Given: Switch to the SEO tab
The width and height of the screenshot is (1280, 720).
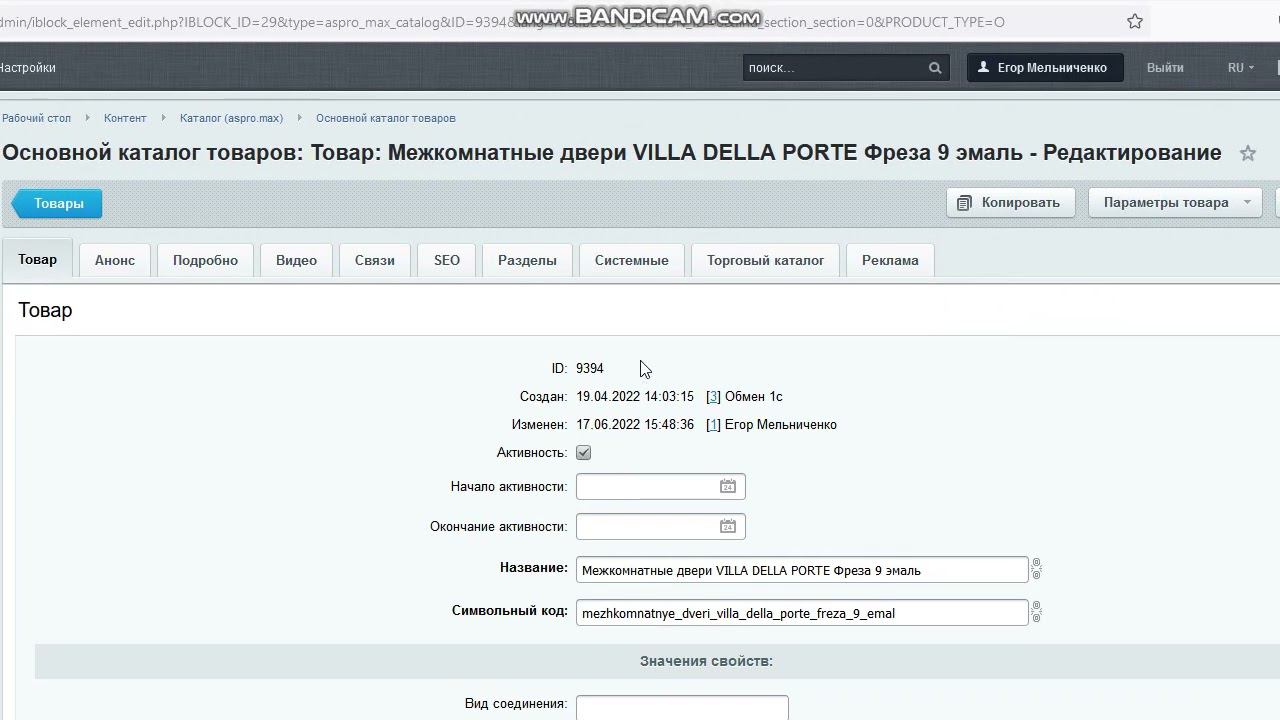Looking at the screenshot, I should click(447, 260).
